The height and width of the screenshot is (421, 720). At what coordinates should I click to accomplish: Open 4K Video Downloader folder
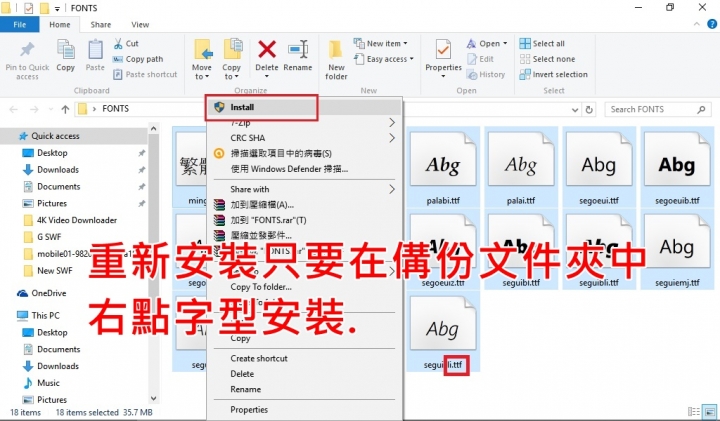[x=77, y=220]
